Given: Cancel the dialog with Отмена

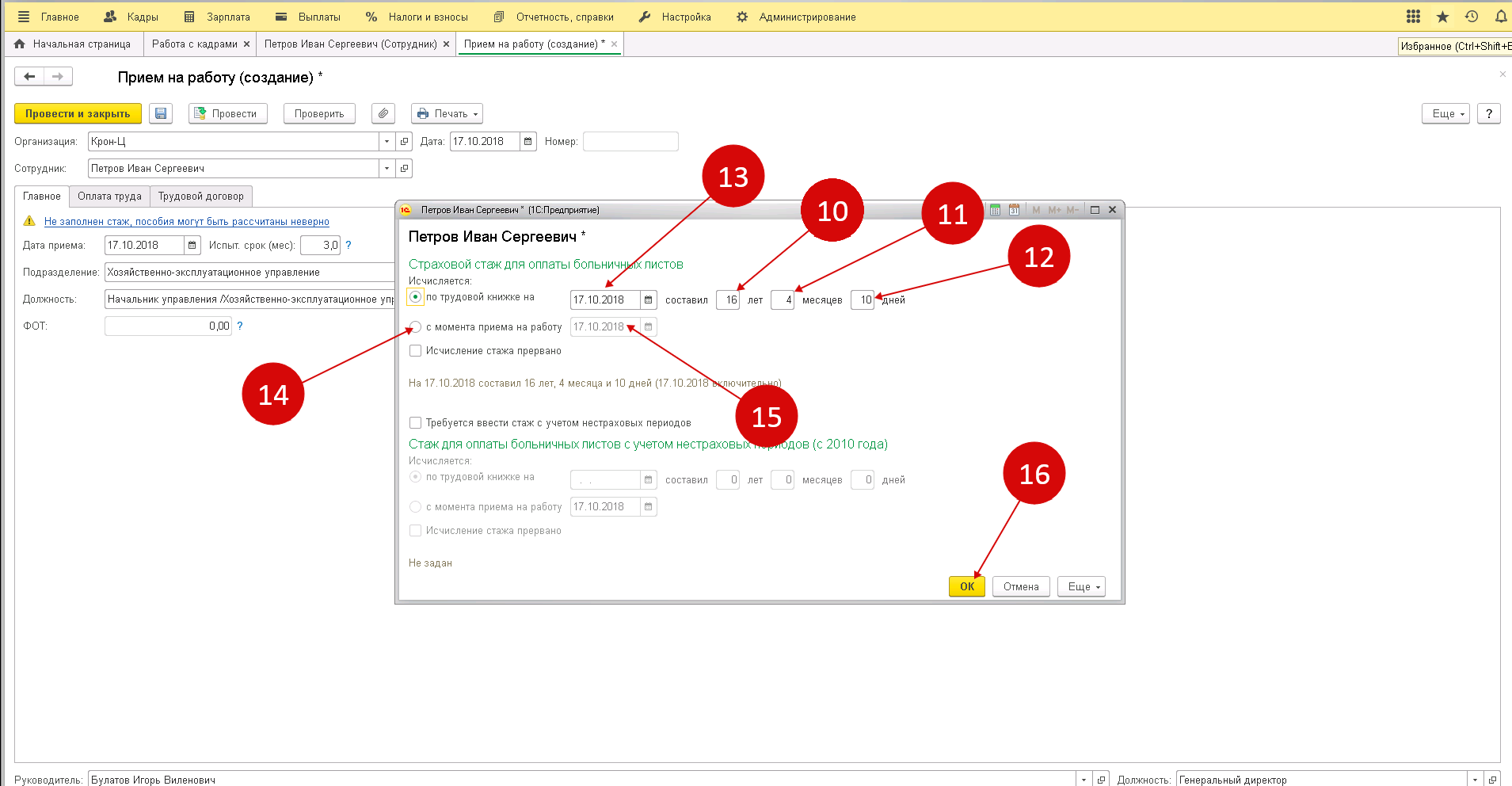Looking at the screenshot, I should point(1021,586).
